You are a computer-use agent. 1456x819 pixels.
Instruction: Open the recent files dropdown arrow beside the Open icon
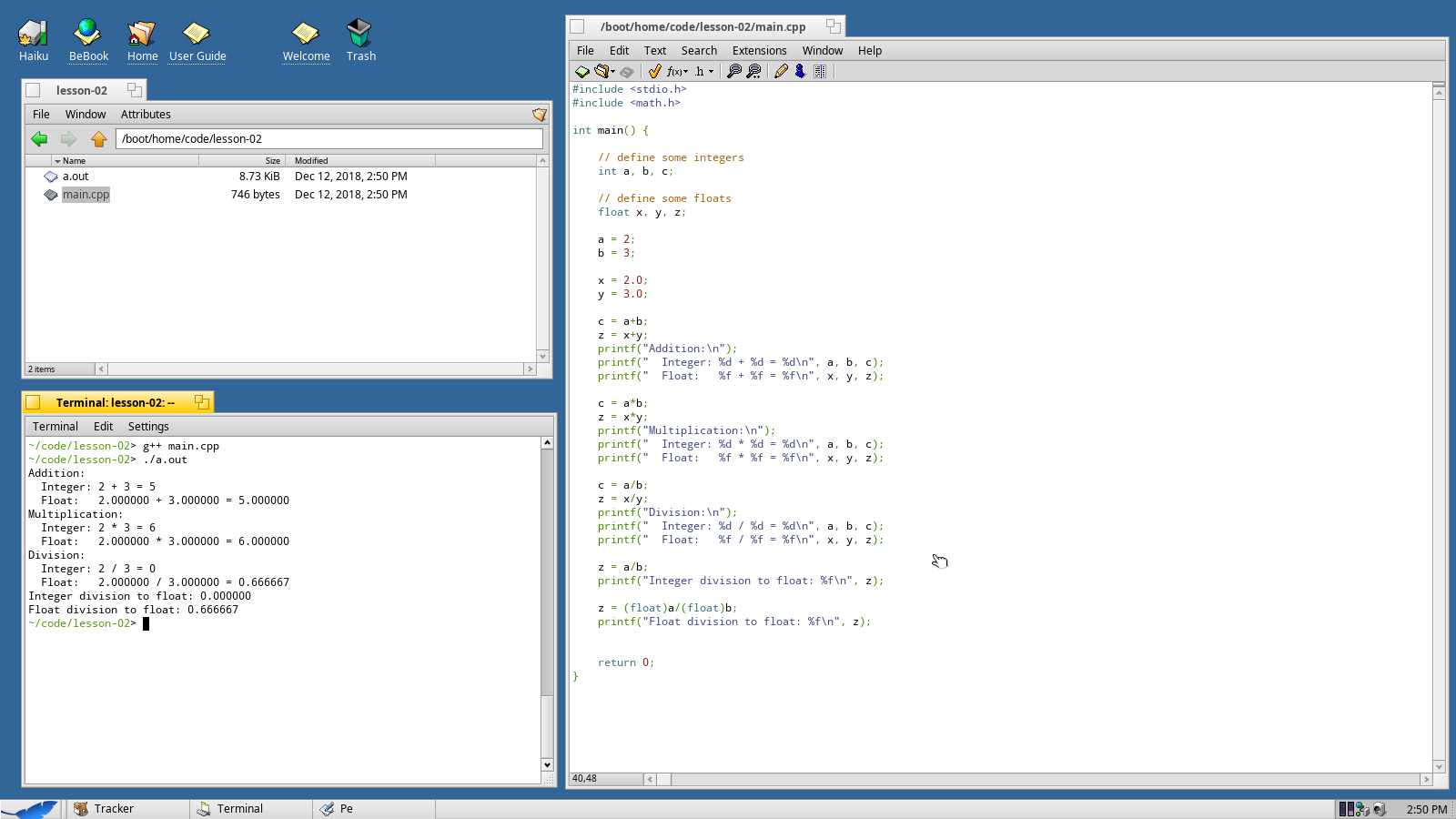(613, 71)
